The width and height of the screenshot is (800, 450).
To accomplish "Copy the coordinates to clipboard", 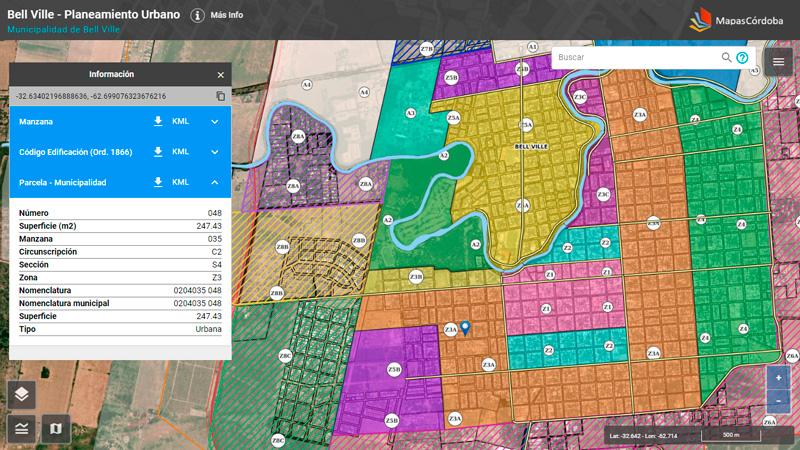I will [x=221, y=96].
